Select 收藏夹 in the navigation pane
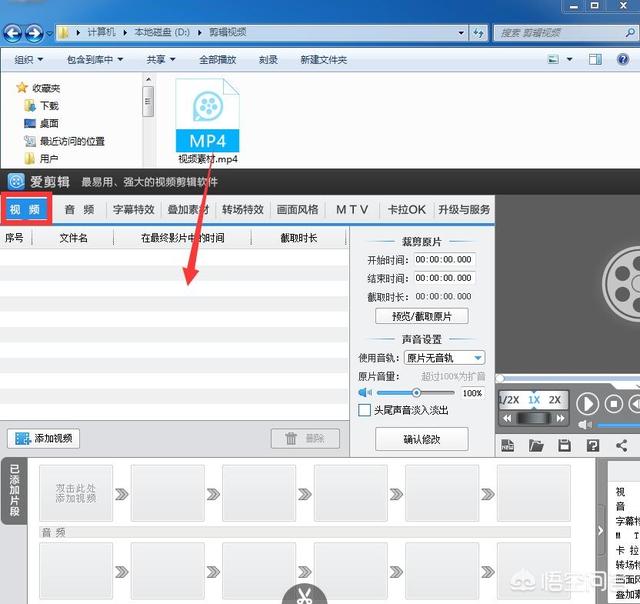This screenshot has height=604, width=640. 38,88
